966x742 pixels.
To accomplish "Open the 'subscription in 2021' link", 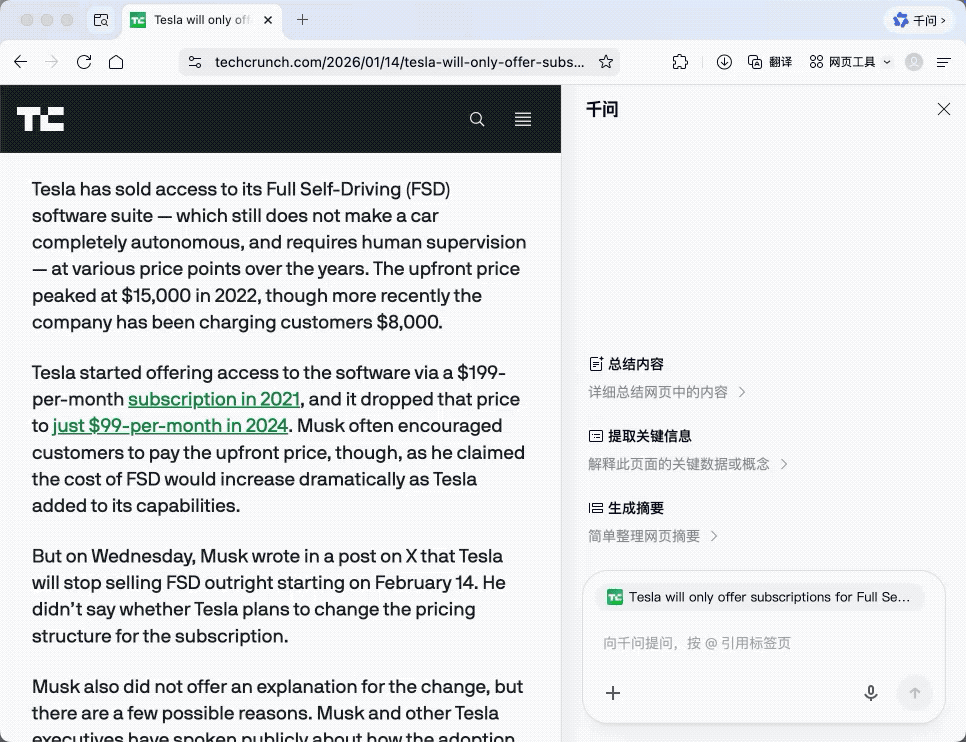I will 214,399.
